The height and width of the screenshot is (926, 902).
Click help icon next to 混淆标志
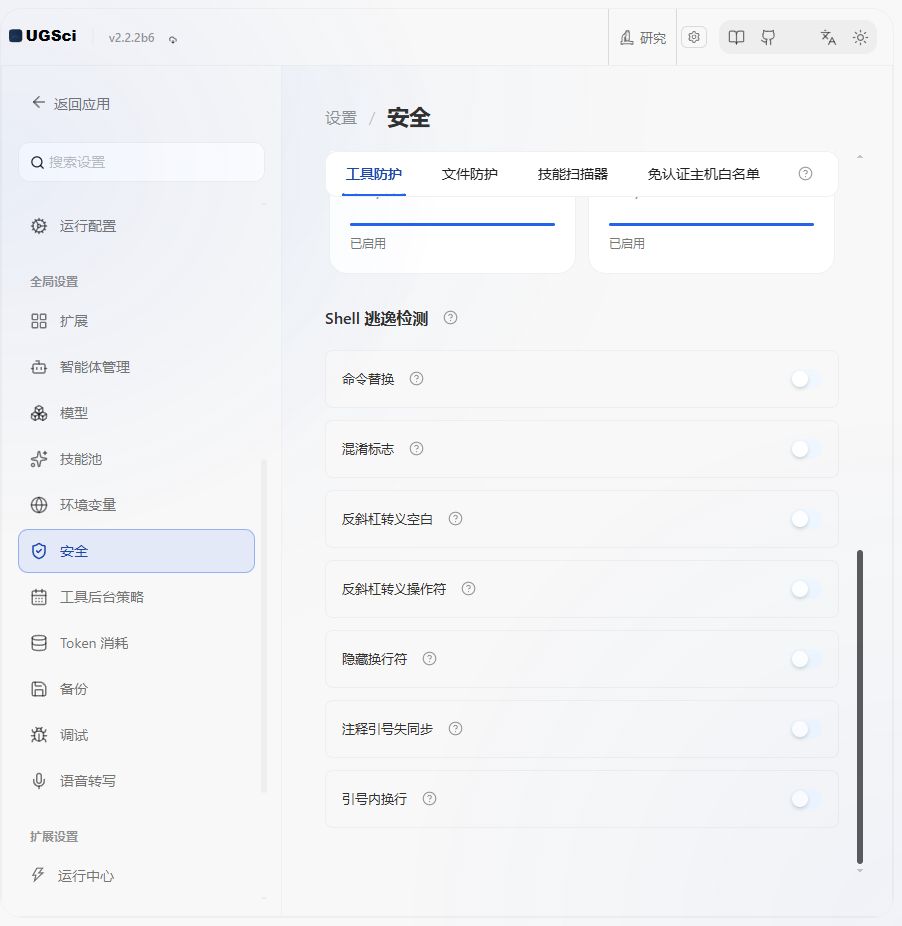click(416, 449)
